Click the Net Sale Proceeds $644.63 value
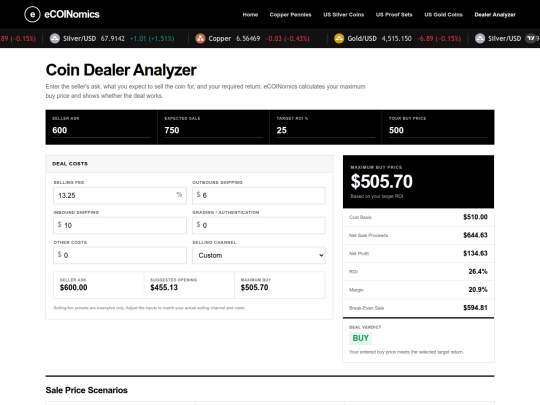The width and height of the screenshot is (540, 405). tap(475, 235)
